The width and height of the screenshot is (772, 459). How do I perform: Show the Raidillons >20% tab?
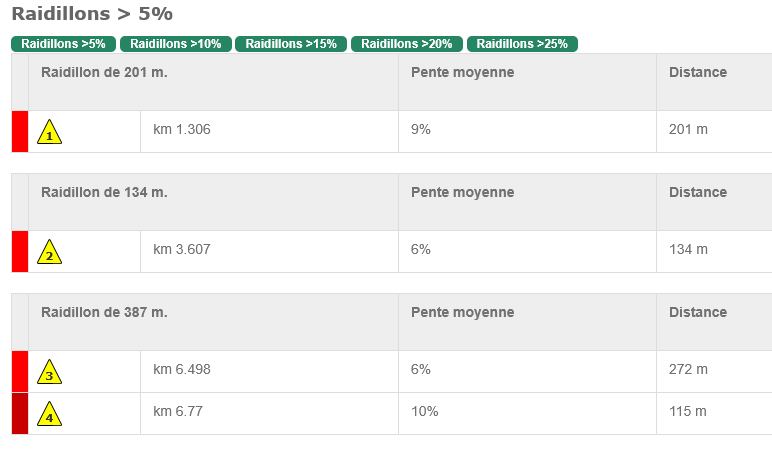pyautogui.click(x=407, y=44)
